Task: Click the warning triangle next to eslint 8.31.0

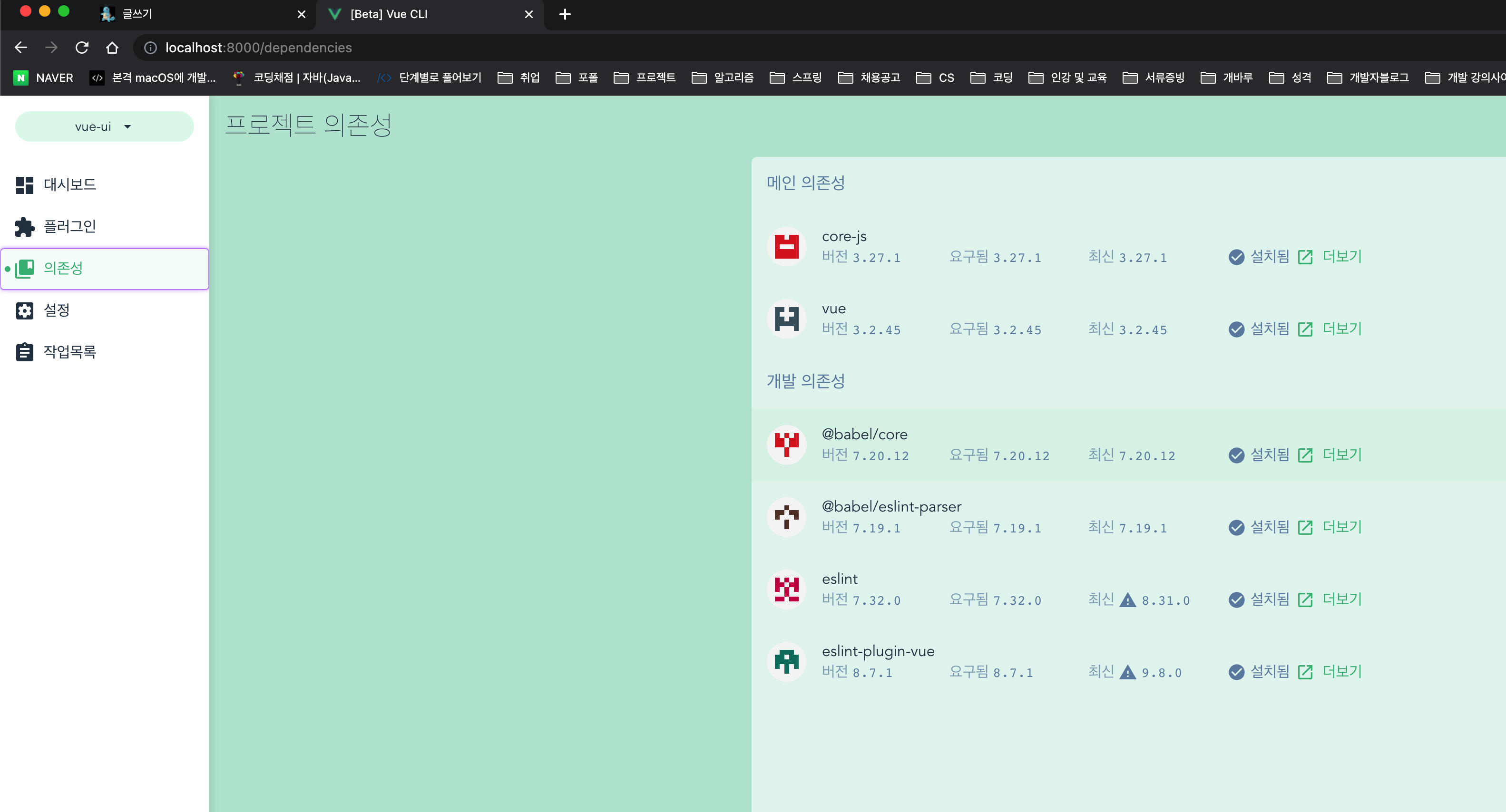Action: [x=1127, y=600]
